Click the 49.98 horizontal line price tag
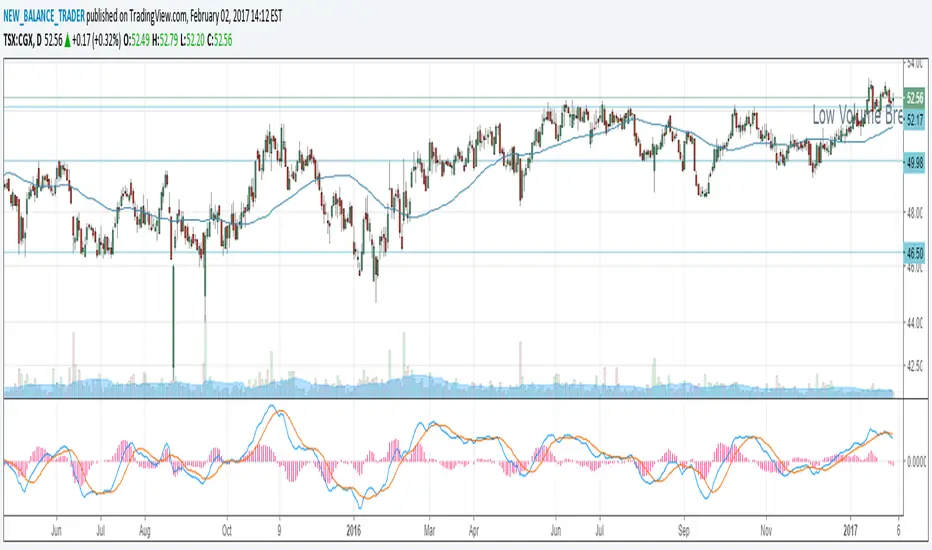The image size is (932, 550). tap(914, 162)
